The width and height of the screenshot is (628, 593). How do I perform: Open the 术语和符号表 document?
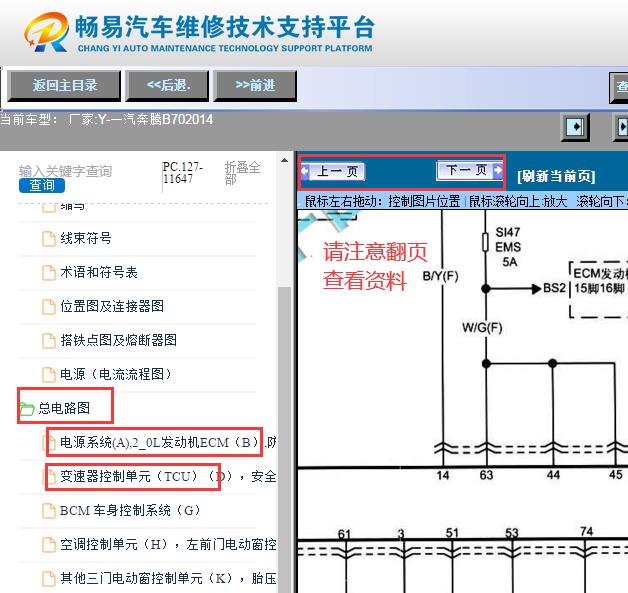click(x=99, y=272)
